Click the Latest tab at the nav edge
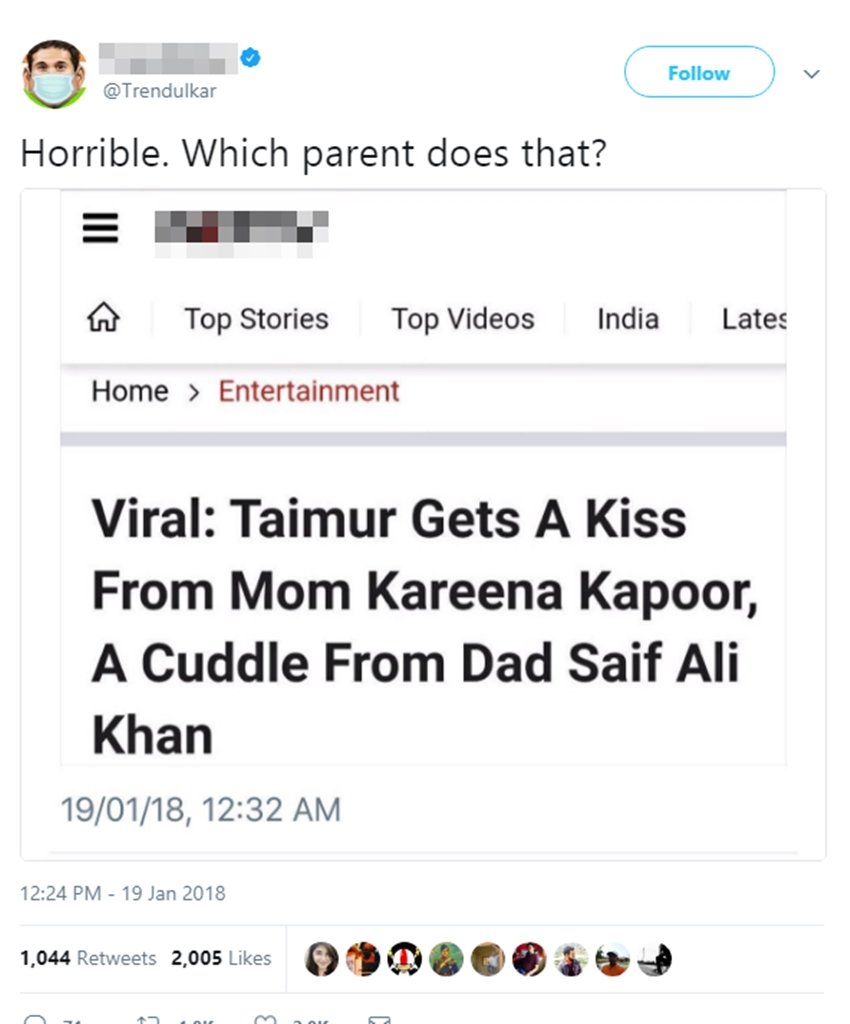The width and height of the screenshot is (850, 1024). [x=754, y=319]
